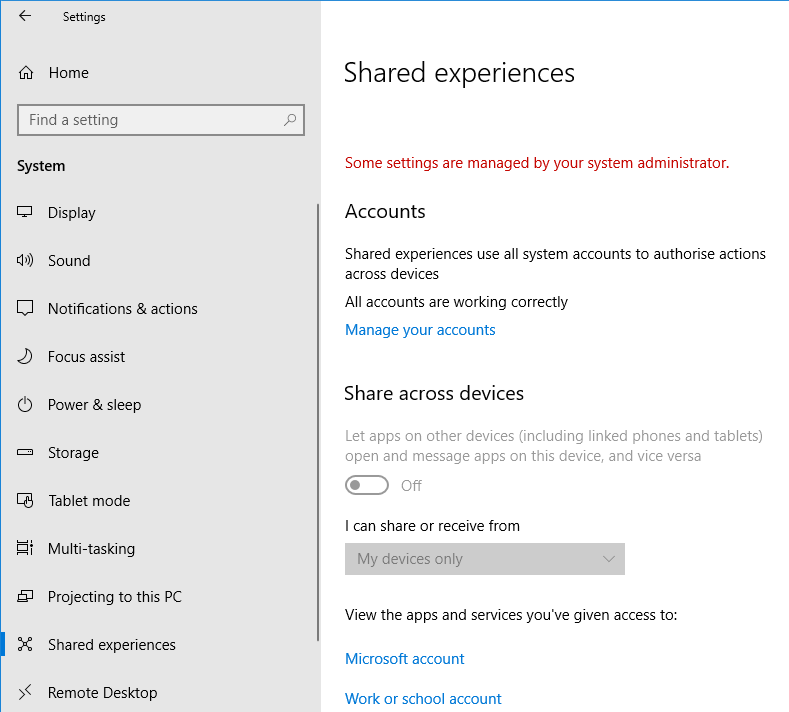
Task: Go to Home settings page
Action: 68,73
